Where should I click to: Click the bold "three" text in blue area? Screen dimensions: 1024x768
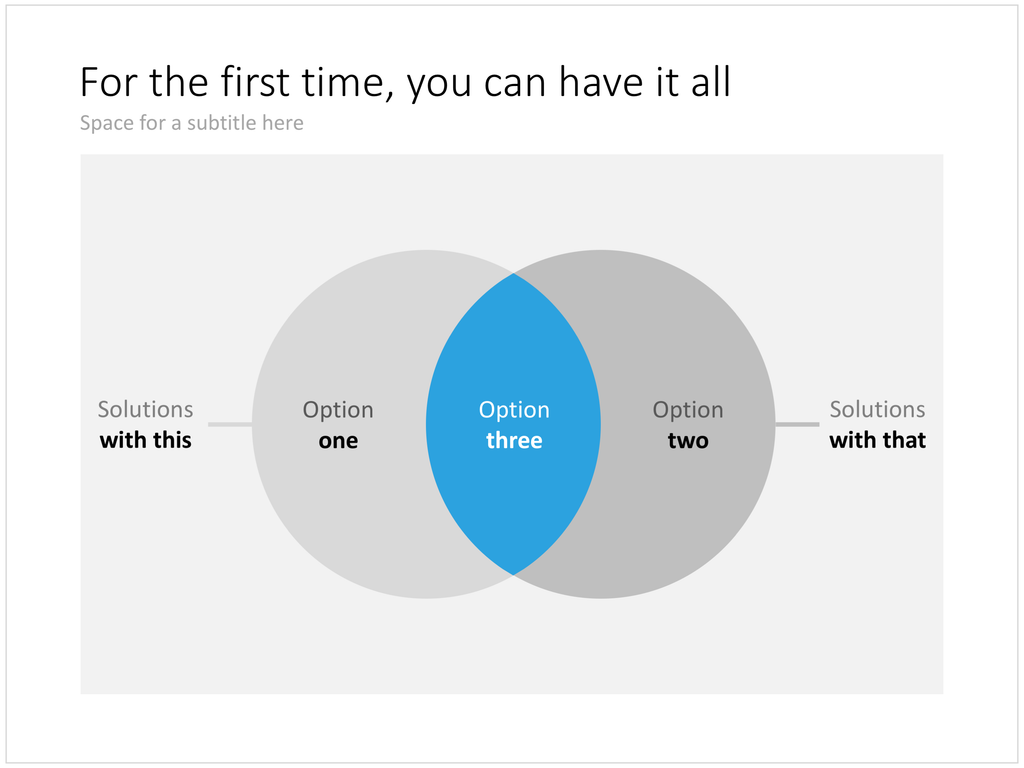tap(514, 440)
